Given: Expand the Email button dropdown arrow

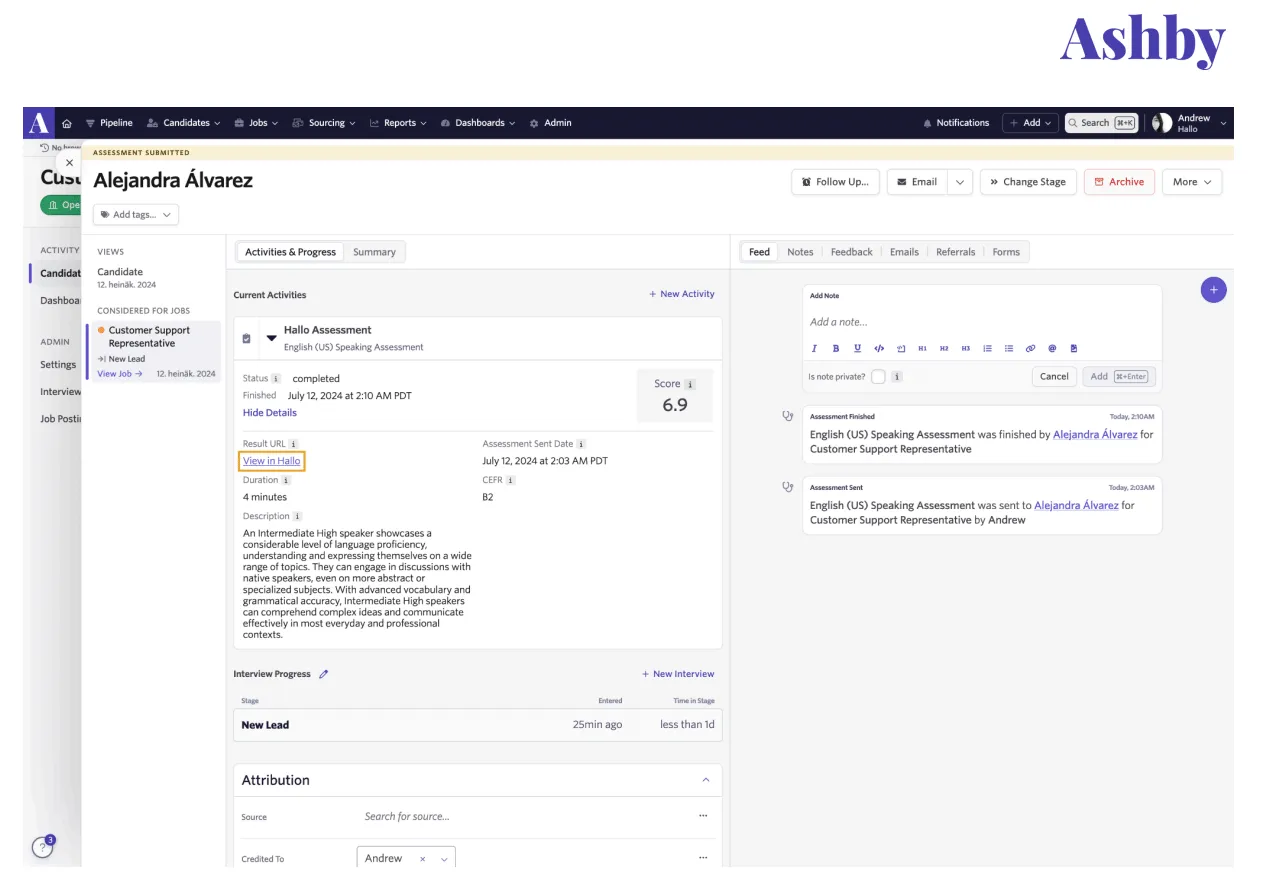Looking at the screenshot, I should pyautogui.click(x=960, y=182).
